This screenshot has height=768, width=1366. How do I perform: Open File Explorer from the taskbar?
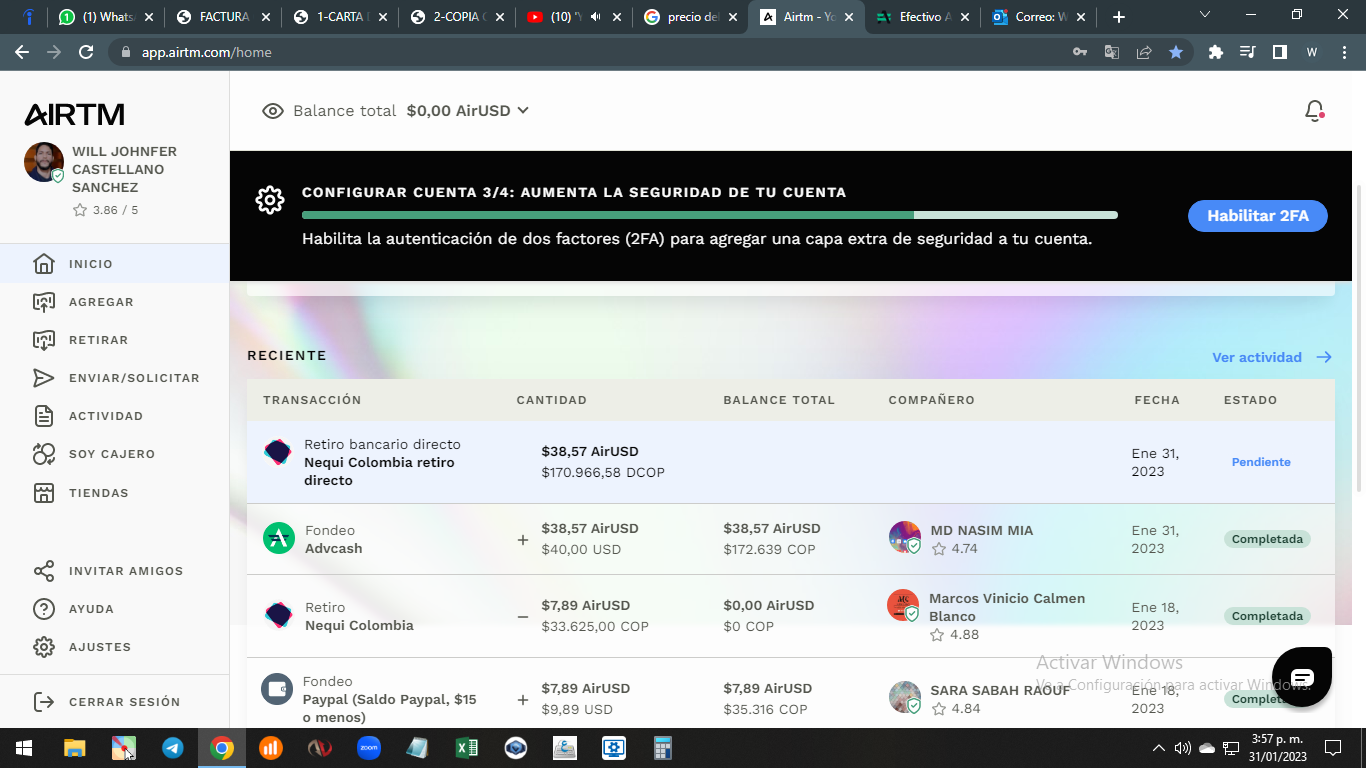pos(75,748)
